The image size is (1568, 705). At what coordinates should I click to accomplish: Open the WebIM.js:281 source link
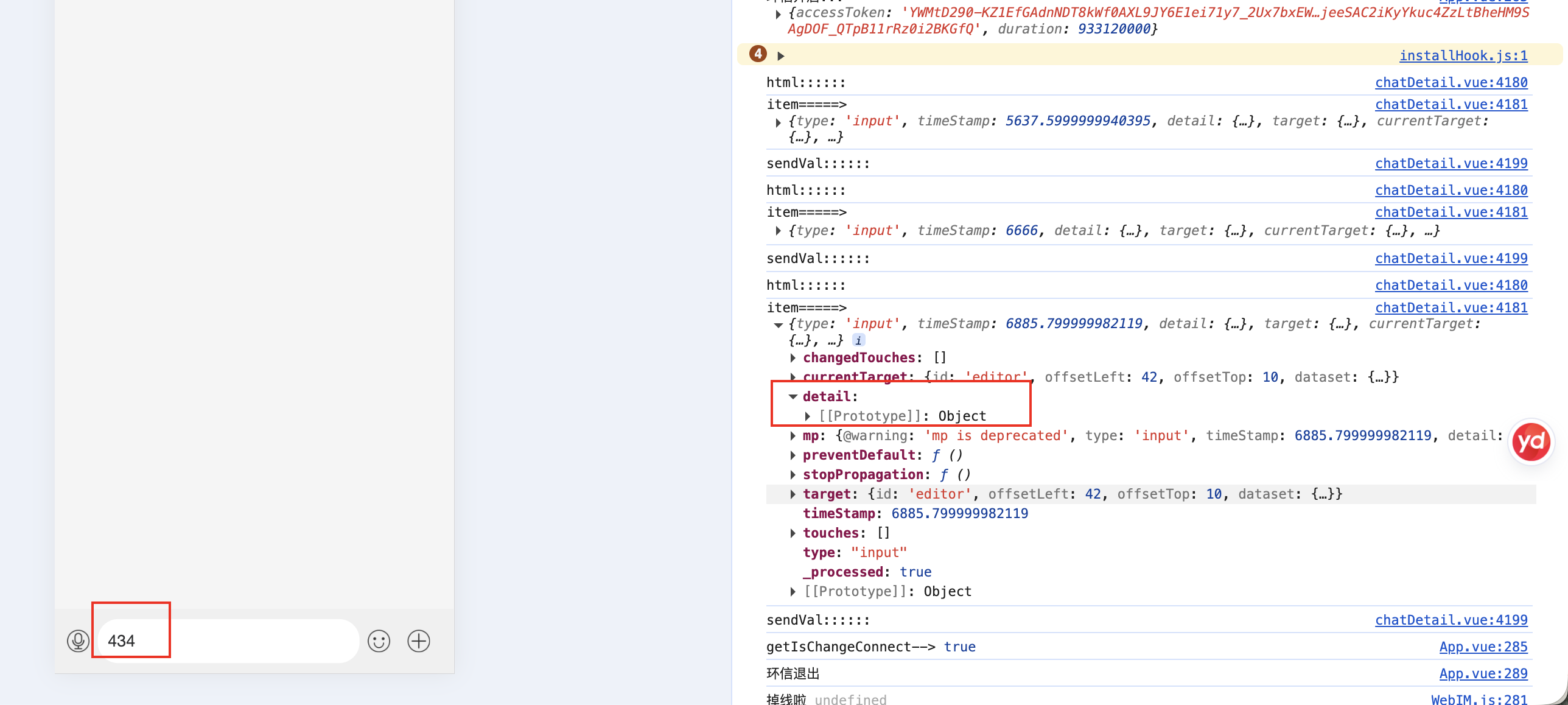tap(1479, 699)
